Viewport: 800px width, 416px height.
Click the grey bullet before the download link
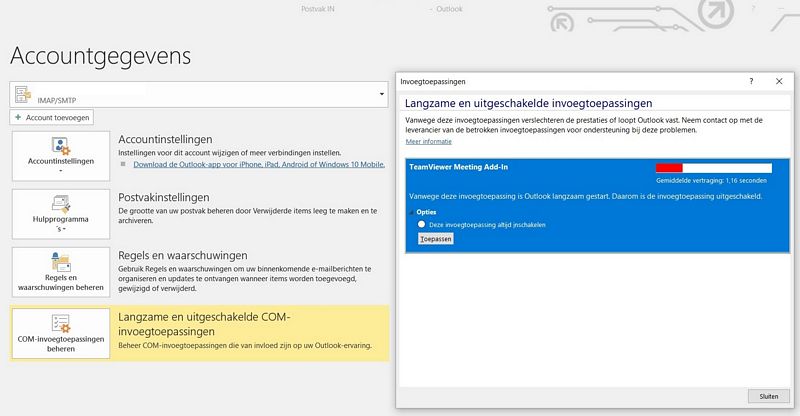point(123,164)
